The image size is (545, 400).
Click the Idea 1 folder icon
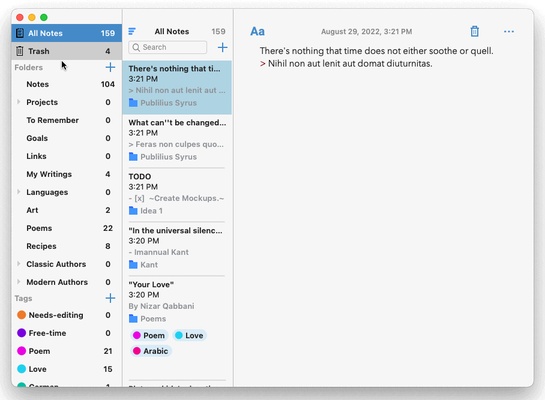pyautogui.click(x=133, y=211)
